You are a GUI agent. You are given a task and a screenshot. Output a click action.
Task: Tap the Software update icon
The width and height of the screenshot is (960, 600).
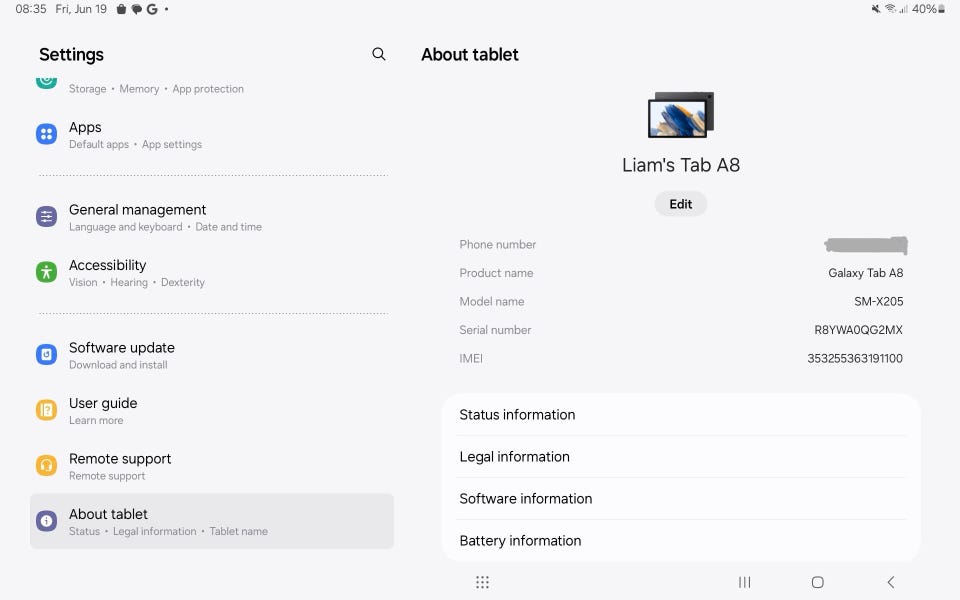click(x=47, y=354)
